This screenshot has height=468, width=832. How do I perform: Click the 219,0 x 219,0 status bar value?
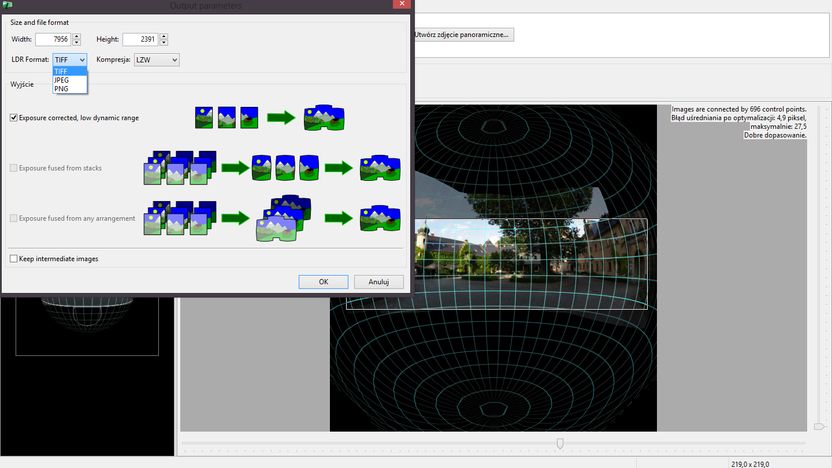[750, 464]
